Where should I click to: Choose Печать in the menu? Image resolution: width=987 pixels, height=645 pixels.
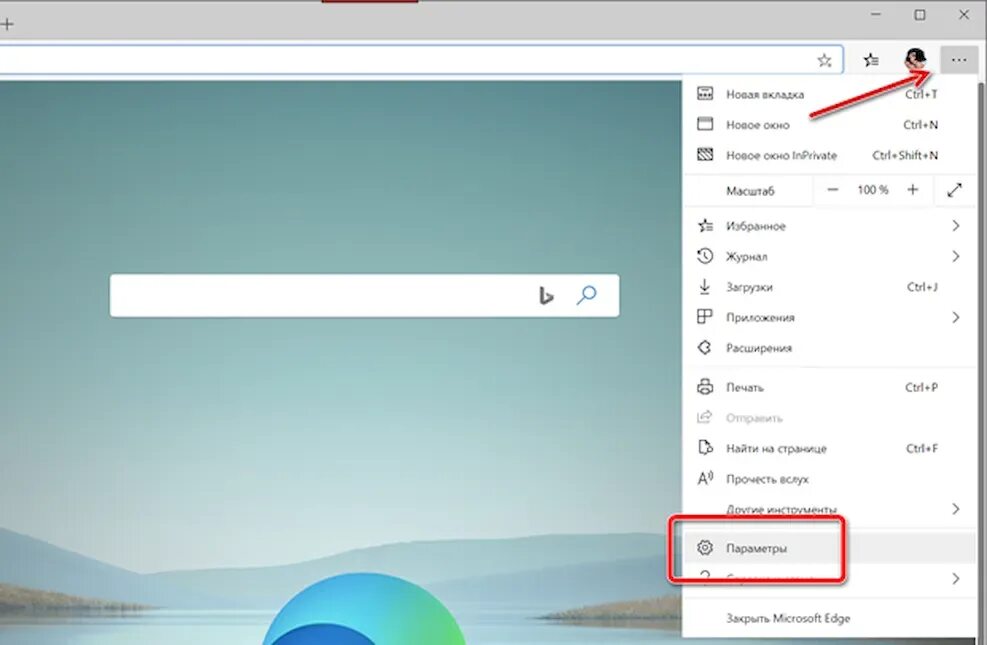(x=829, y=387)
